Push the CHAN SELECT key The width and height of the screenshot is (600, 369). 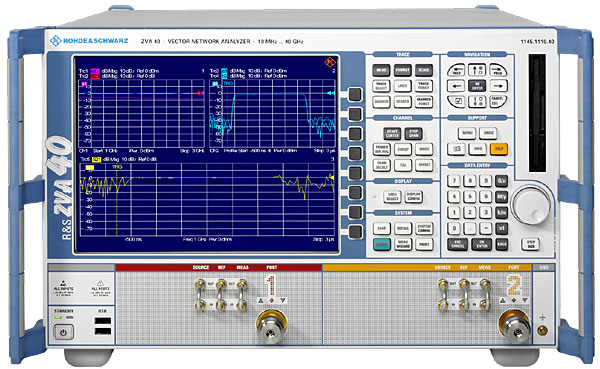382,165
